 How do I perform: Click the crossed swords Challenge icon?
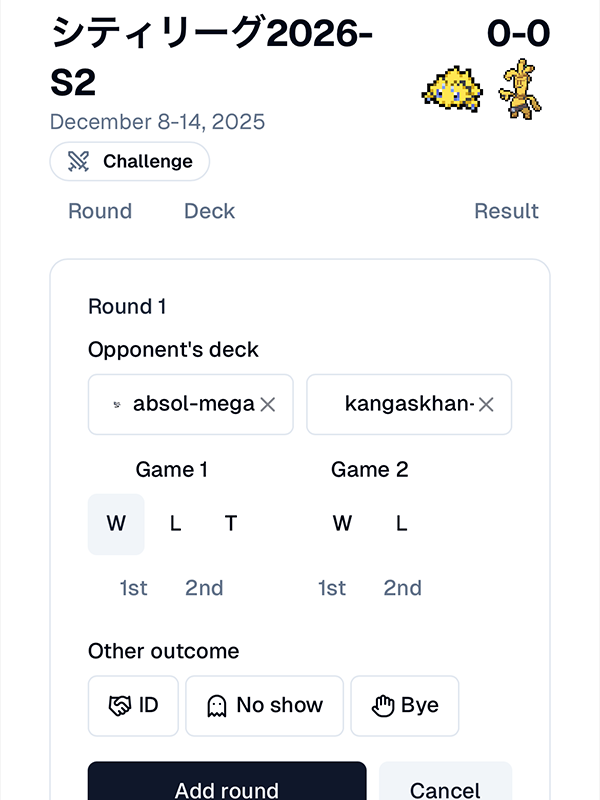tap(79, 162)
